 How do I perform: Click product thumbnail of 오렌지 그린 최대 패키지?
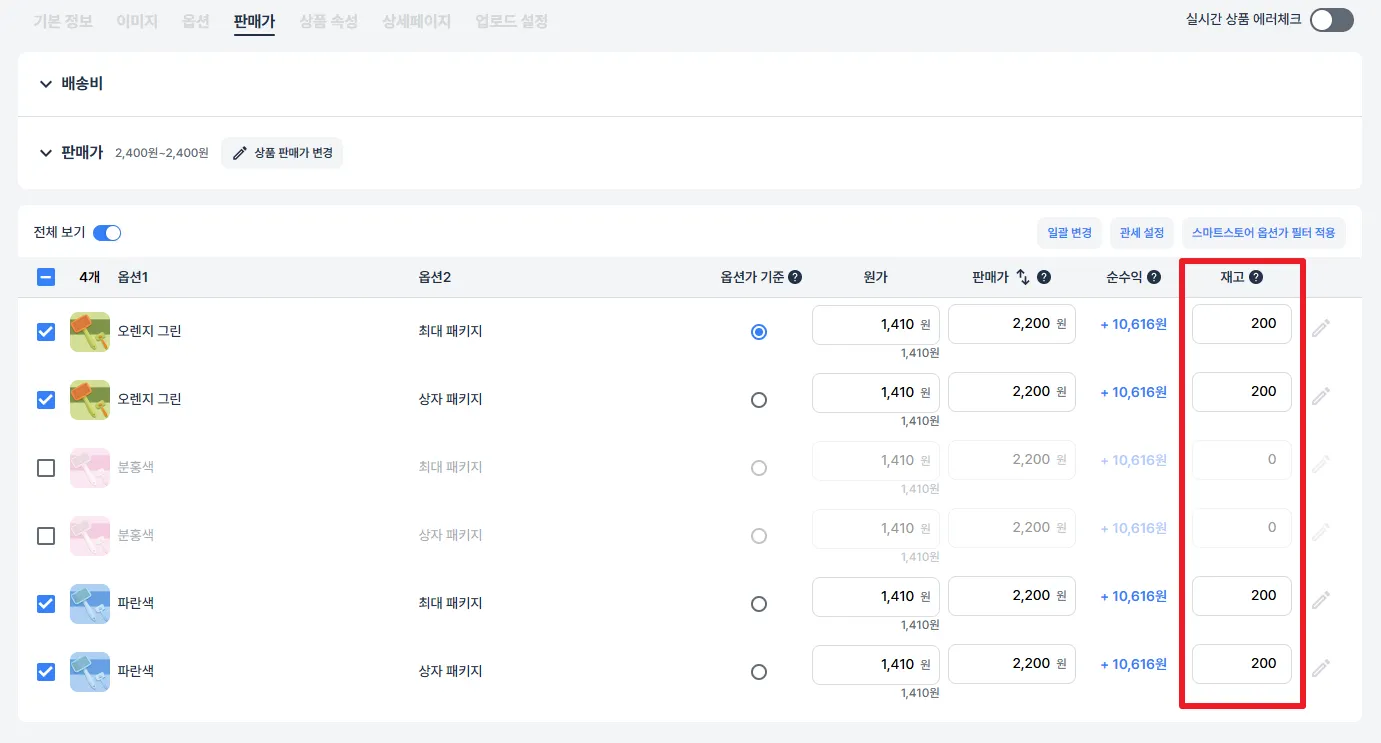tap(90, 332)
